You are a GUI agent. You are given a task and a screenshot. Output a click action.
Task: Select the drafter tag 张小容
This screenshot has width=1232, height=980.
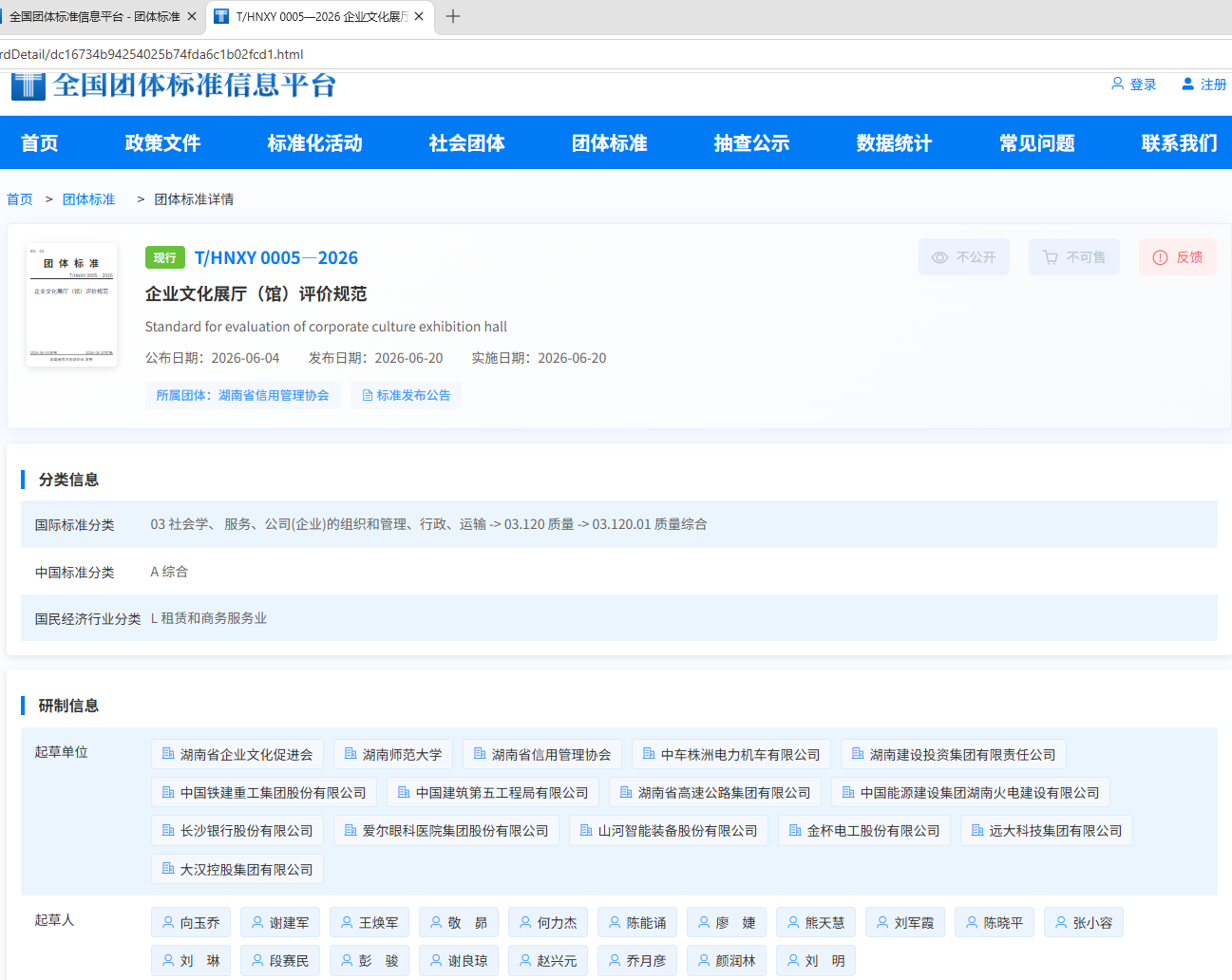[1084, 922]
